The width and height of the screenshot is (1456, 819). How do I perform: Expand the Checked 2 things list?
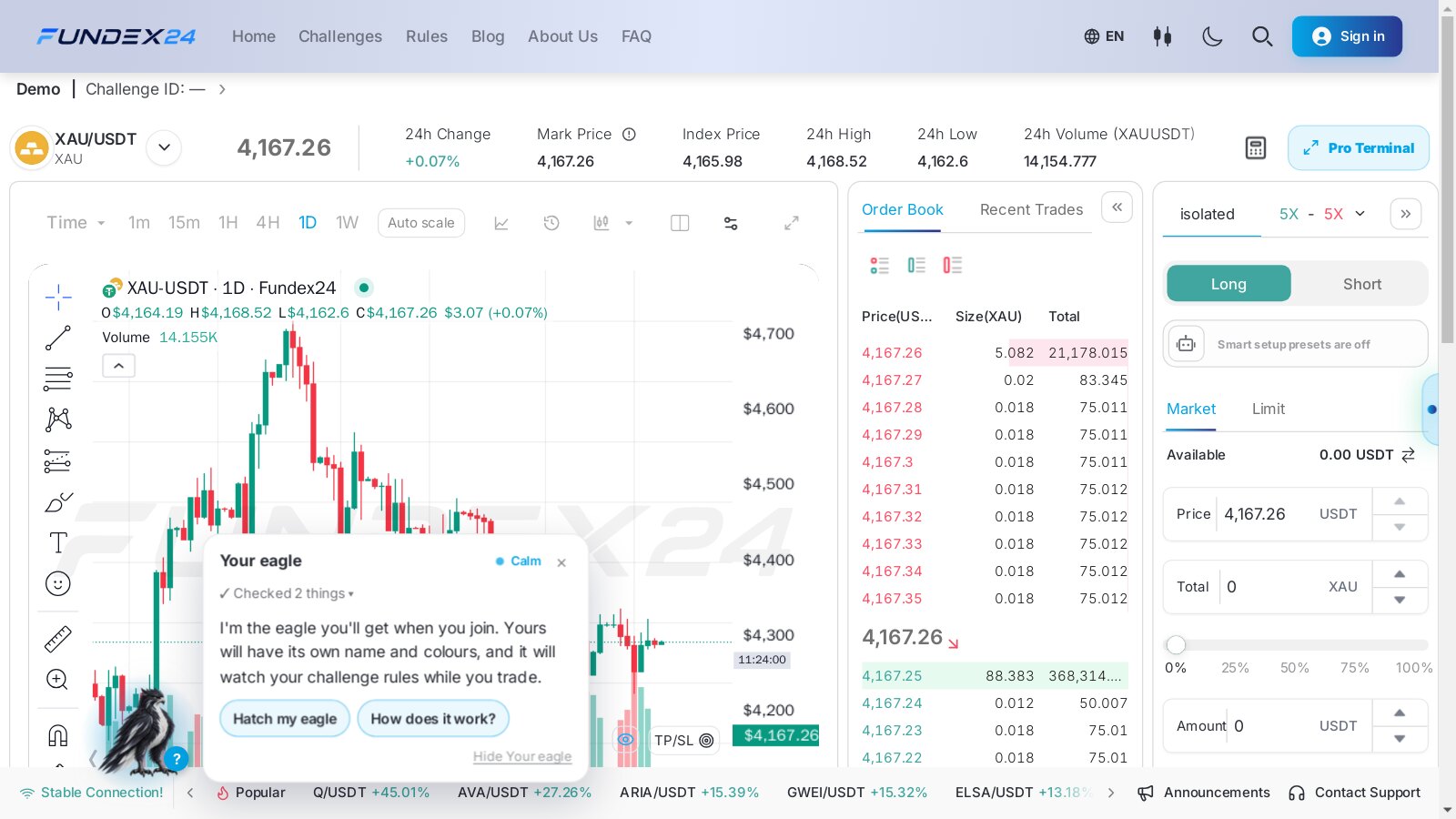[287, 593]
